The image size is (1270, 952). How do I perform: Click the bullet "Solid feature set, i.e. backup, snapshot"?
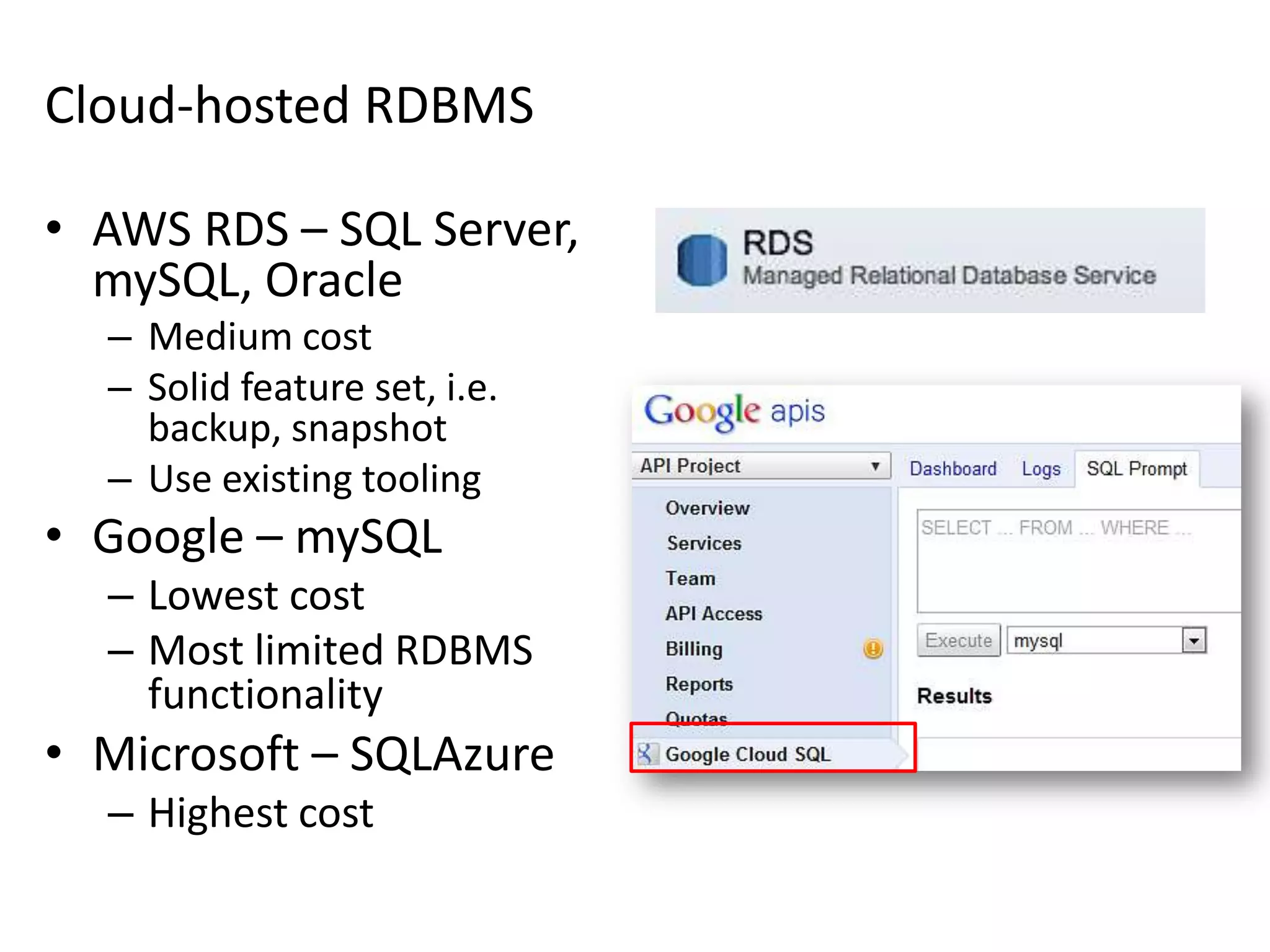point(322,408)
